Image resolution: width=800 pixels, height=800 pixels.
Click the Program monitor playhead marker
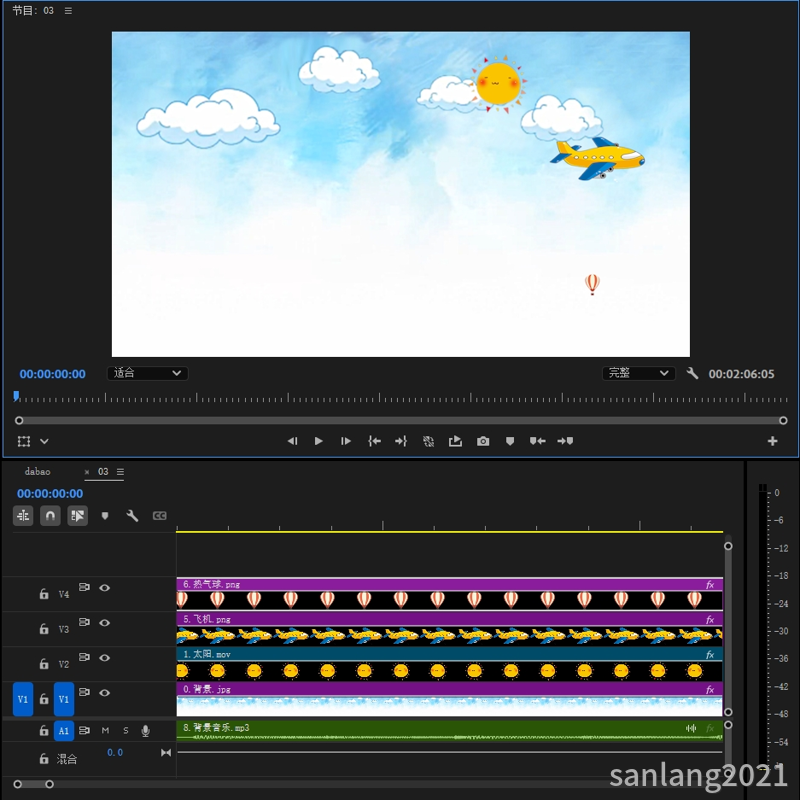(x=16, y=396)
